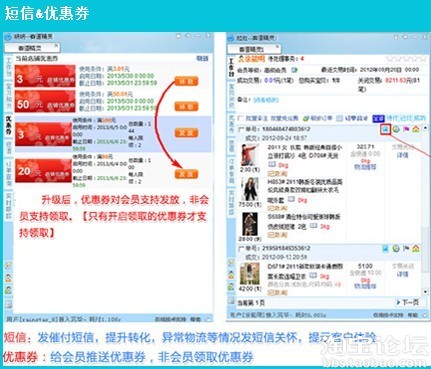Open product thumbnail priced 42.00
This screenshot has width=431, height=369.
(249, 274)
